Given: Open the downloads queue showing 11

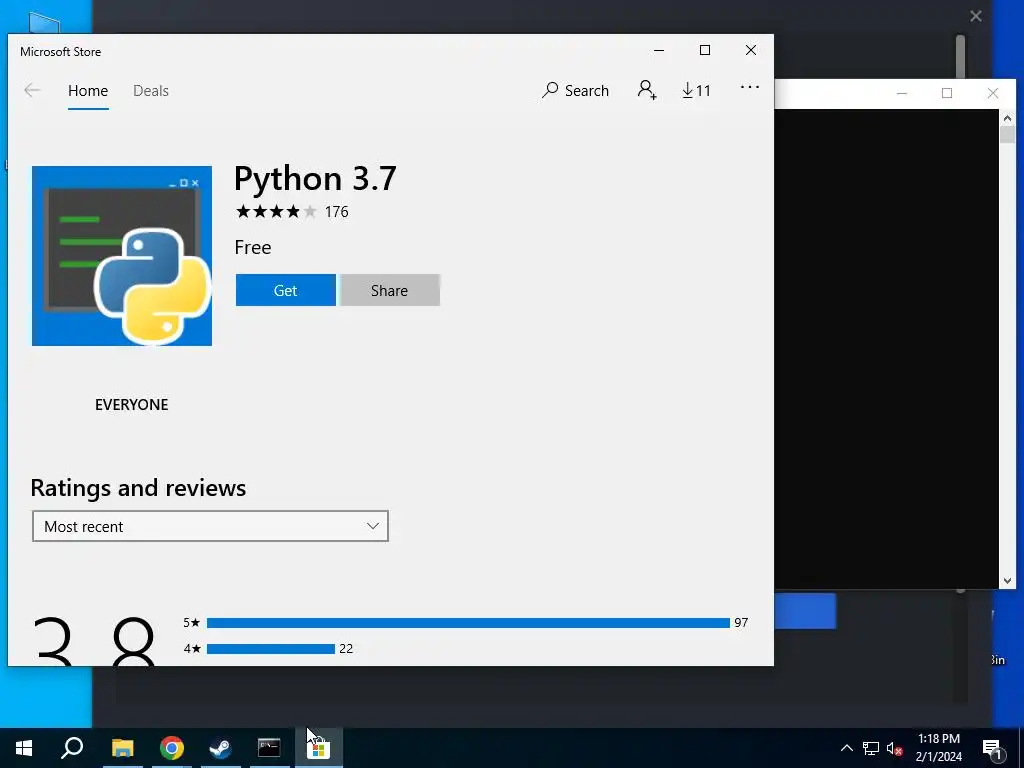Looking at the screenshot, I should (696, 90).
